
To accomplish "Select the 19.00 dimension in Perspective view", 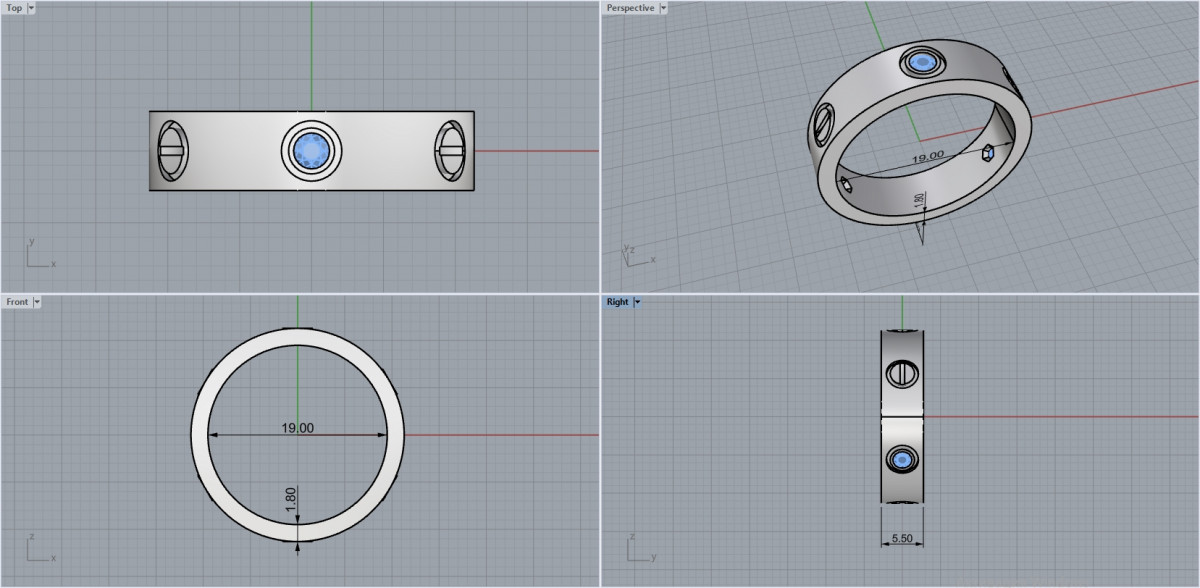I will (928, 157).
